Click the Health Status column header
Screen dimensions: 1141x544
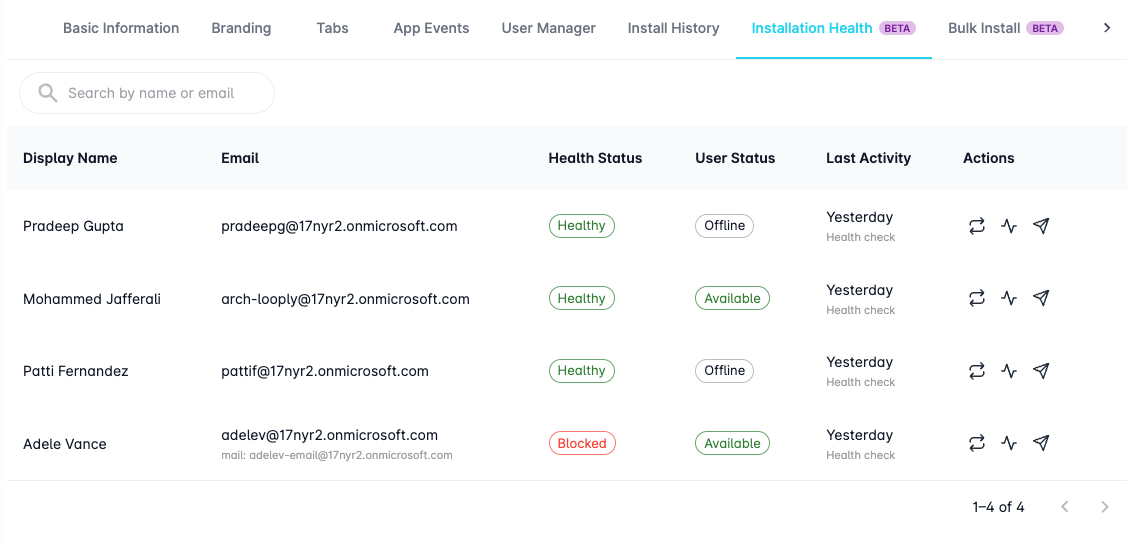595,158
